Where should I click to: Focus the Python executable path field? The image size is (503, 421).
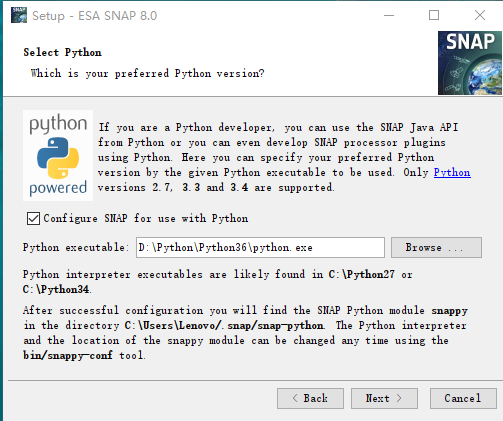pyautogui.click(x=260, y=247)
